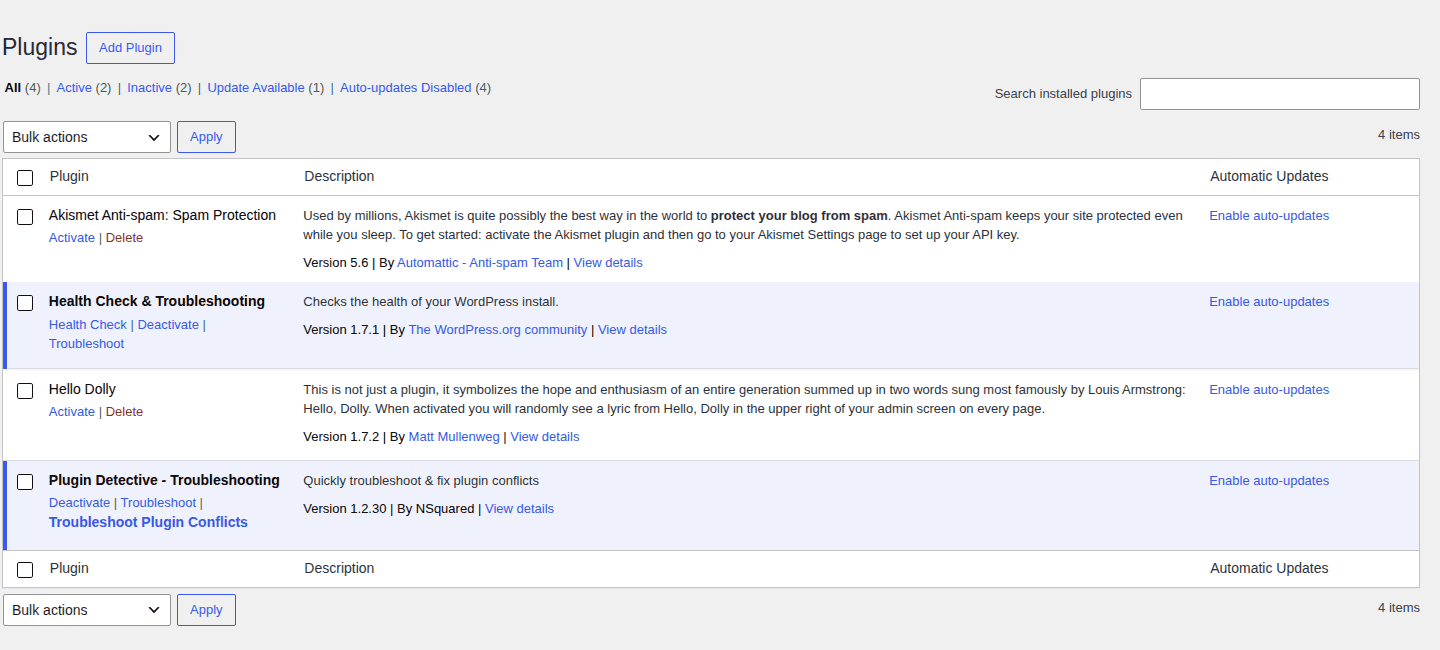Check the Hello Dolly plugin checkbox

pyautogui.click(x=25, y=390)
